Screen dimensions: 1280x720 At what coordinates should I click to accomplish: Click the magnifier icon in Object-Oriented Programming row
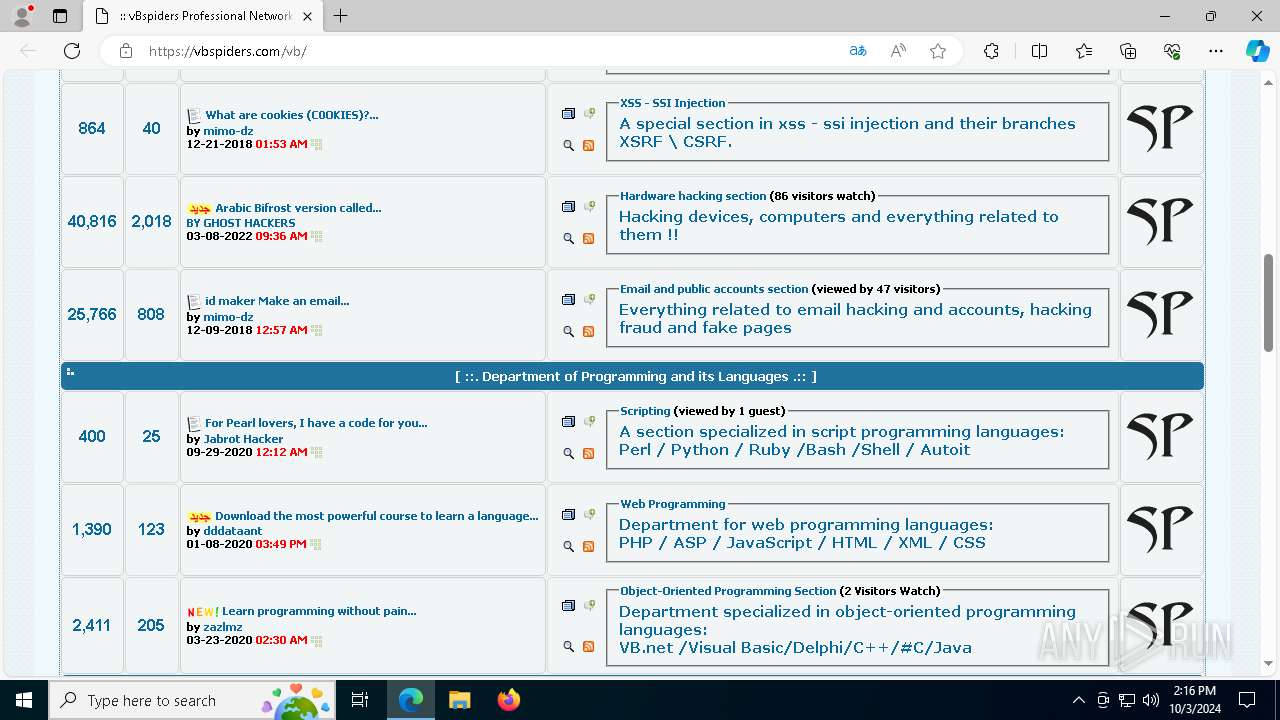[568, 647]
